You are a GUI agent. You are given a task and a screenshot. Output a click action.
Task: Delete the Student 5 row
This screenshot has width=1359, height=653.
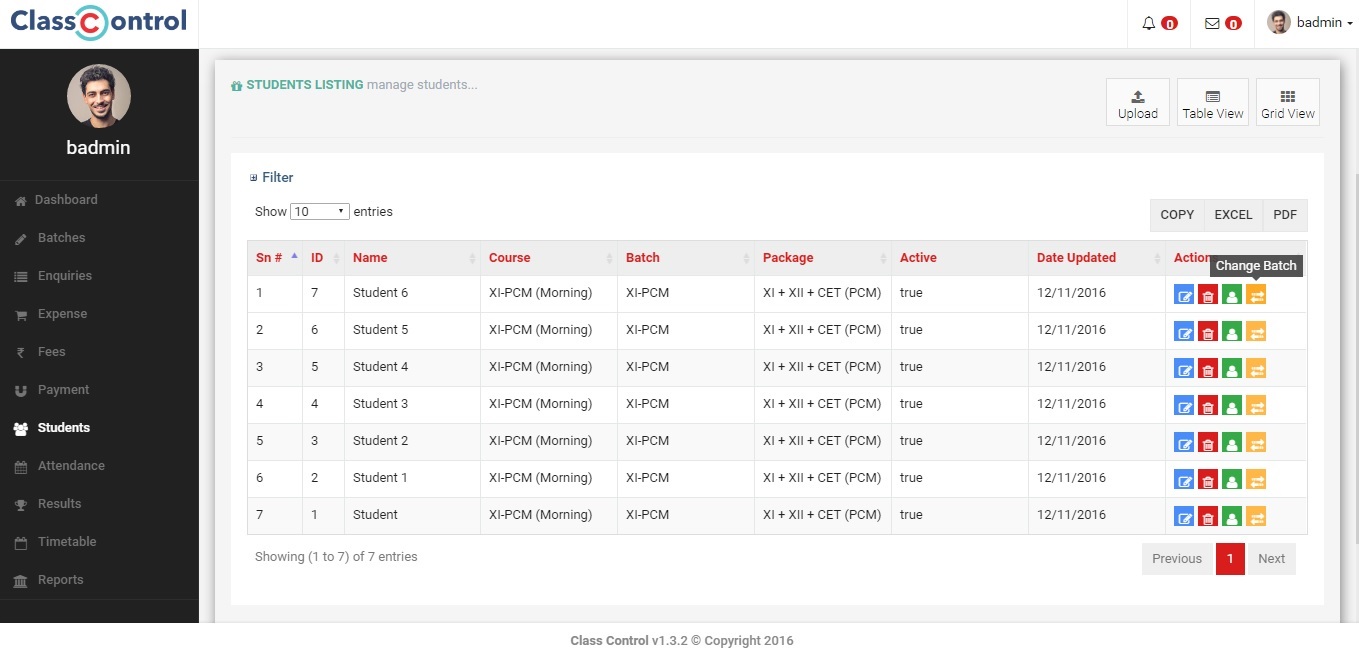(x=1208, y=332)
